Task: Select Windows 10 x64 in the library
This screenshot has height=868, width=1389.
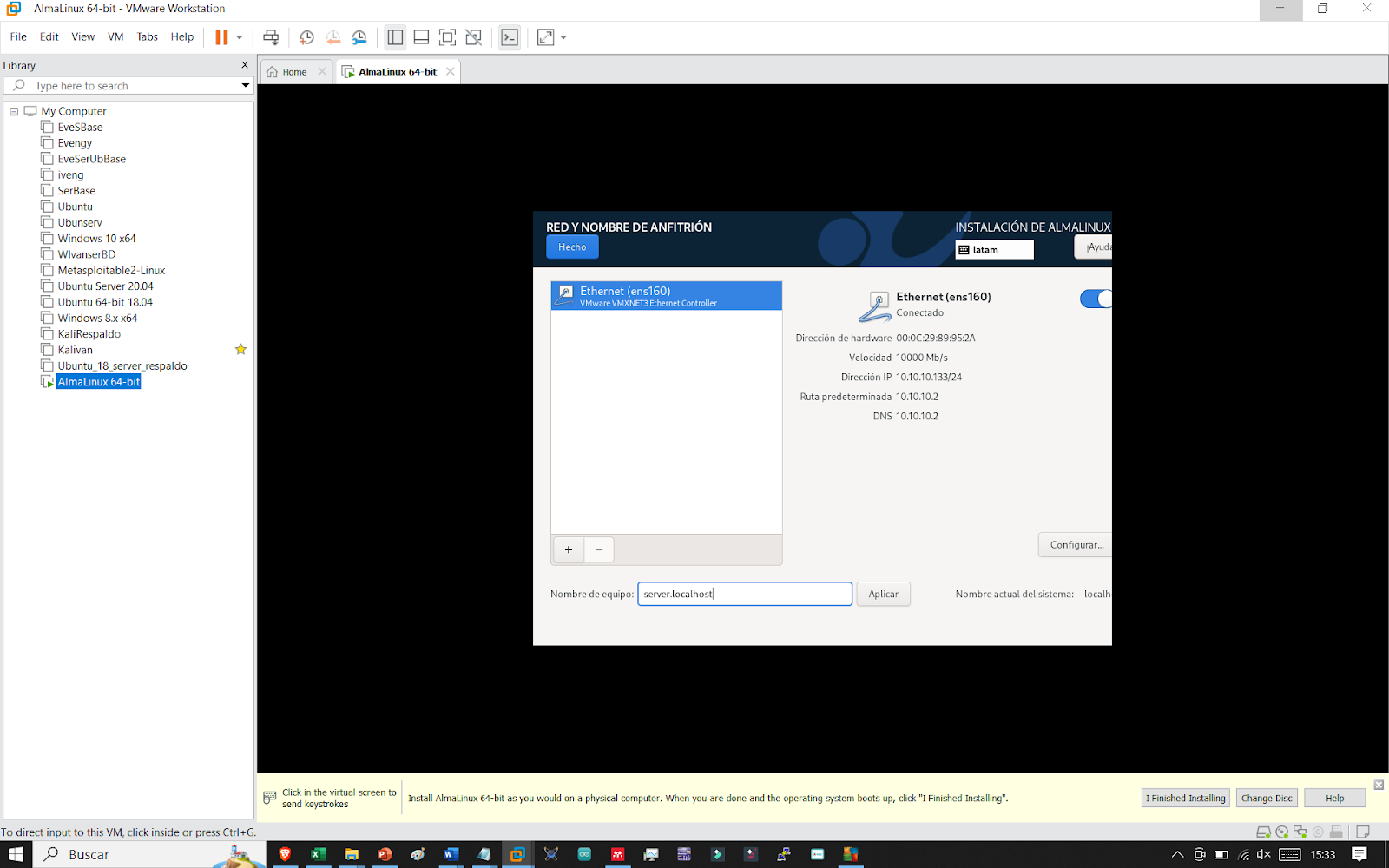Action: pyautogui.click(x=96, y=239)
